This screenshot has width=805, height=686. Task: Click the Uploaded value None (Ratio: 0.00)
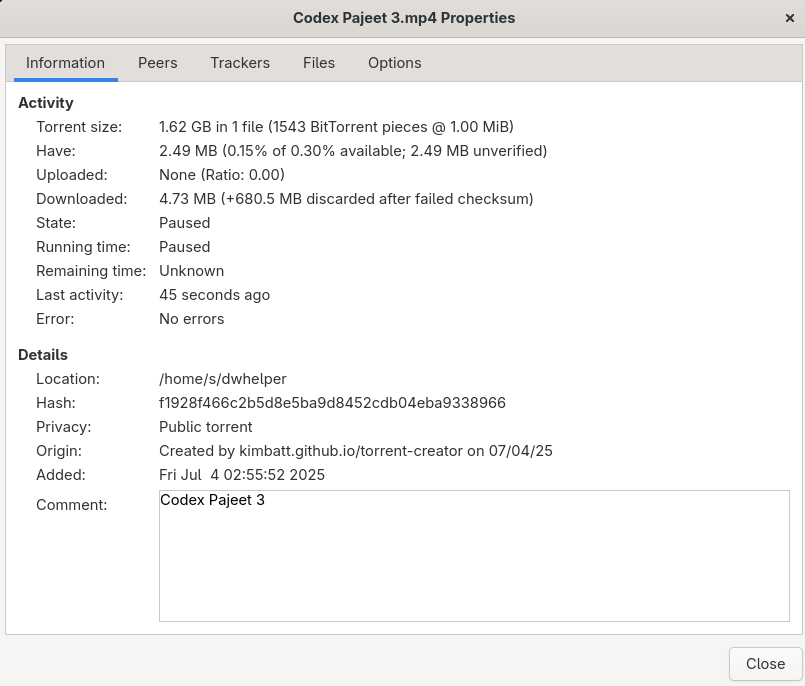tap(222, 175)
